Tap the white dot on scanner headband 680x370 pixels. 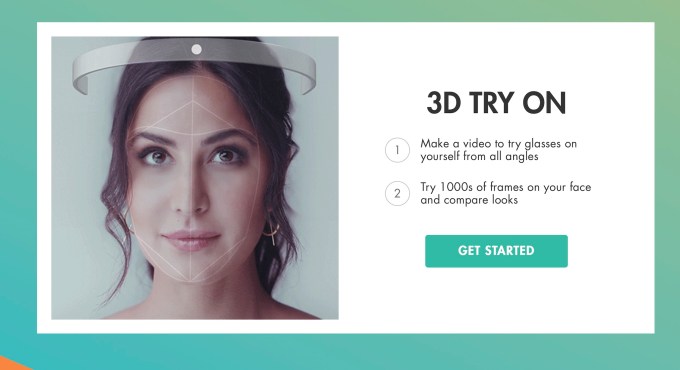[196, 49]
